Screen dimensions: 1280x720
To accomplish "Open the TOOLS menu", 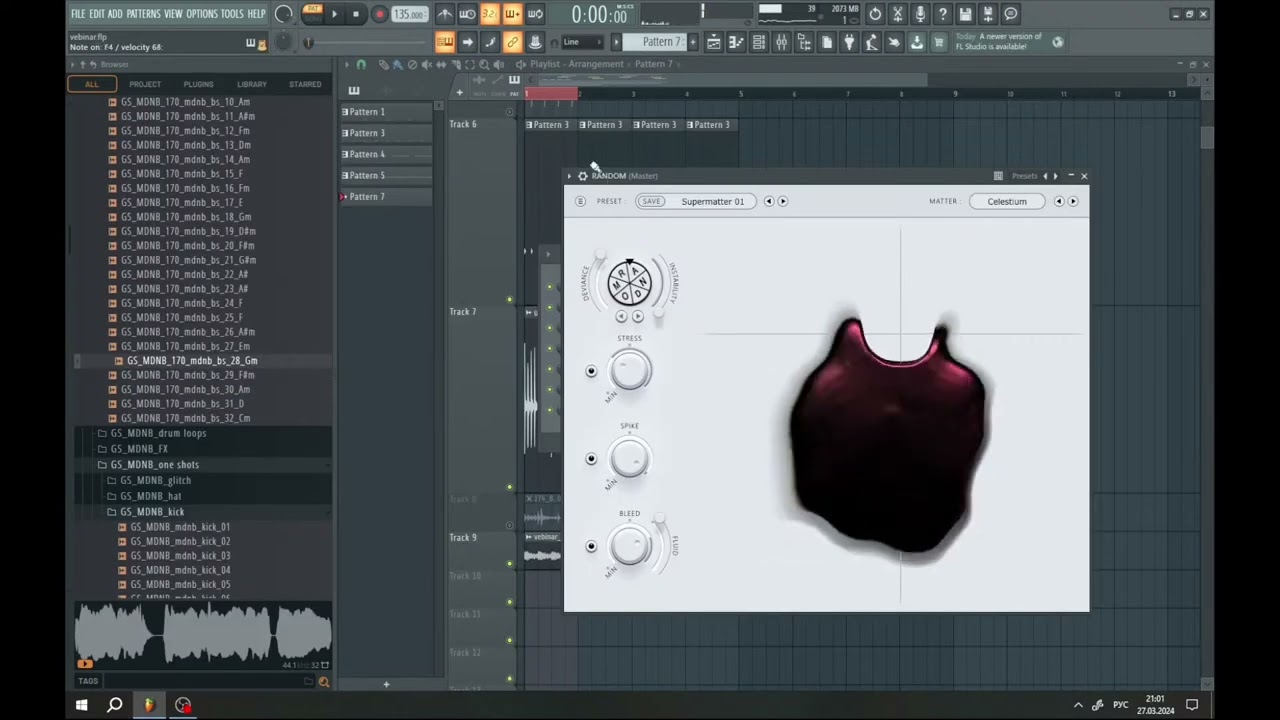I will click(232, 14).
